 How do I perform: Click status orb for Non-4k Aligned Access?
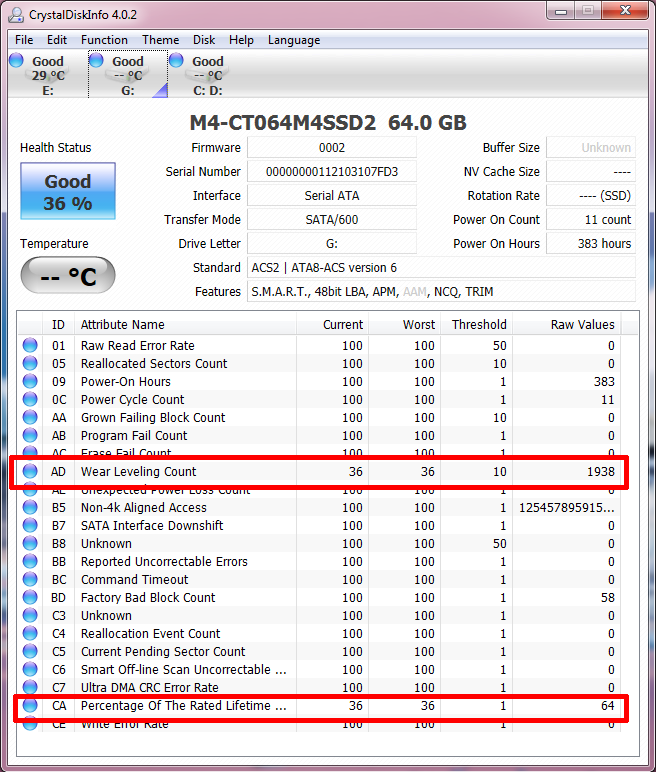click(x=30, y=507)
